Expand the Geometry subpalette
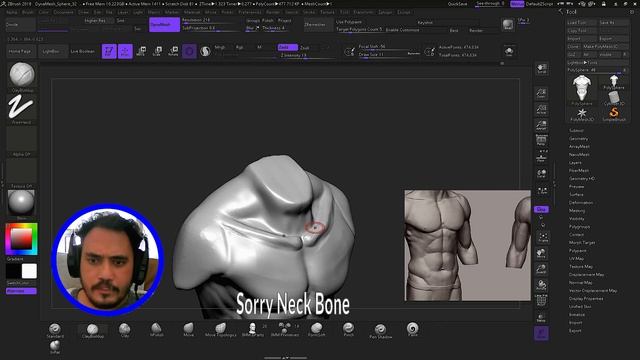640x360 pixels. pos(578,139)
